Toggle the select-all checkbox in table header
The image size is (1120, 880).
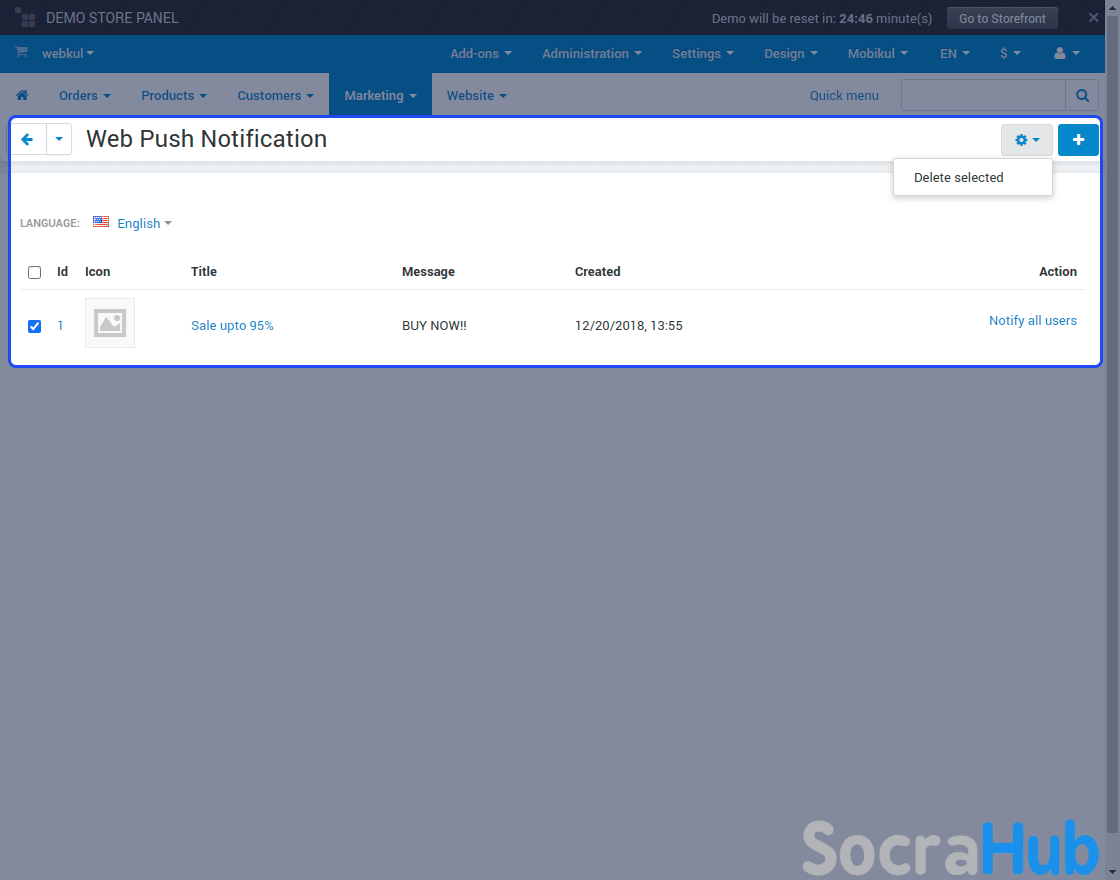[35, 272]
